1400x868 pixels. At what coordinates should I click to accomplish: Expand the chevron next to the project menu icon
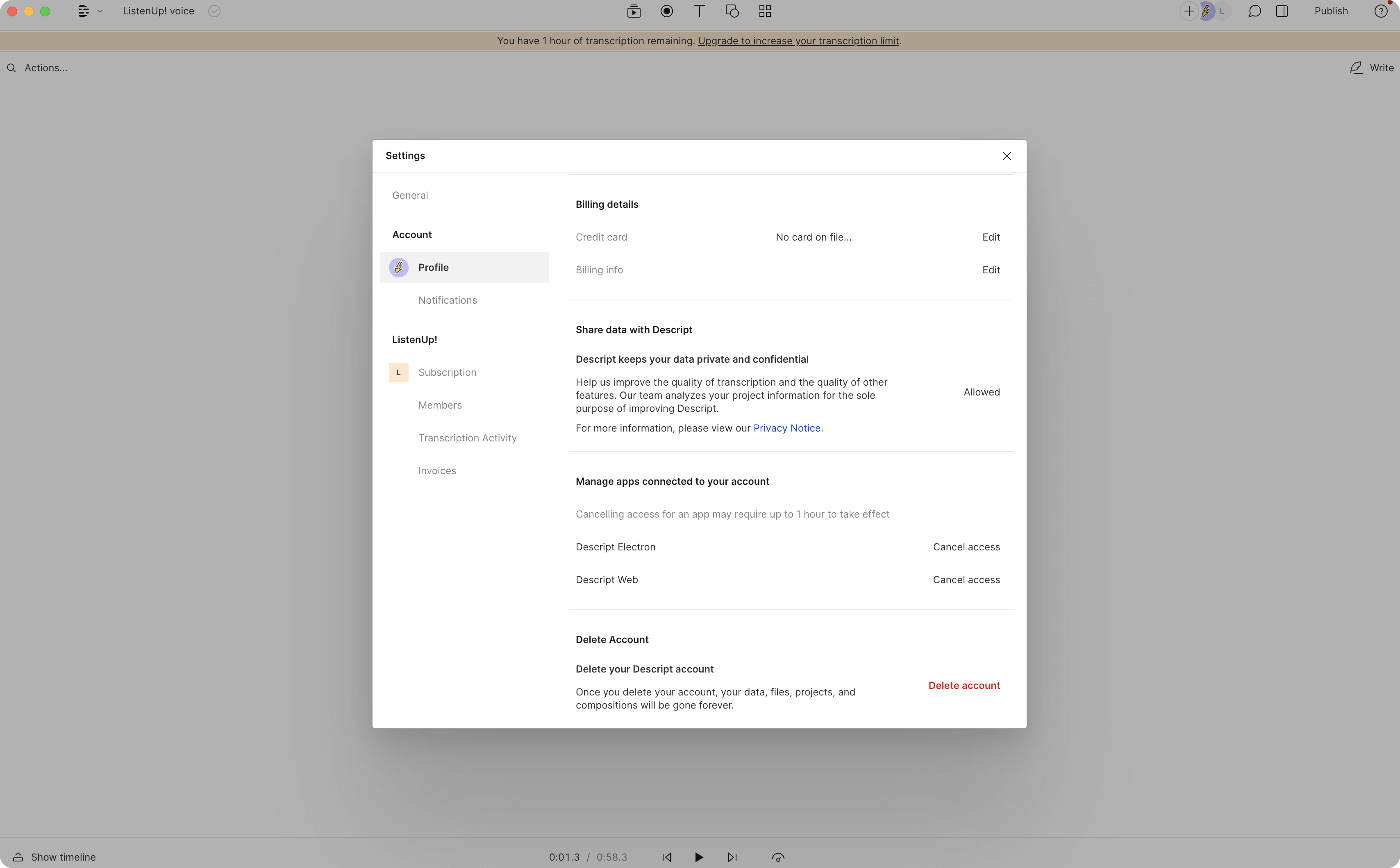[100, 11]
